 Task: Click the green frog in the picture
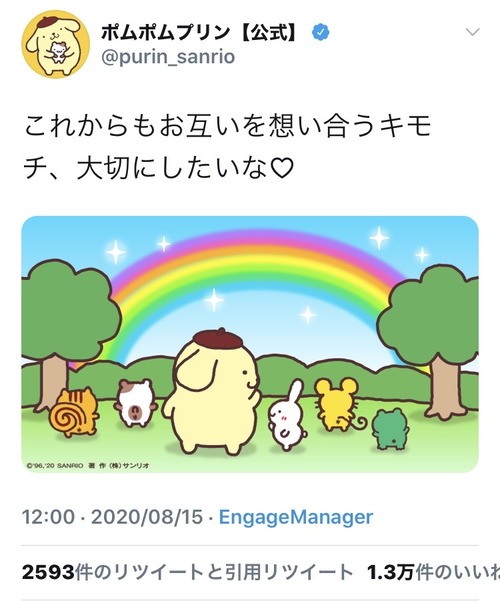pyautogui.click(x=391, y=429)
